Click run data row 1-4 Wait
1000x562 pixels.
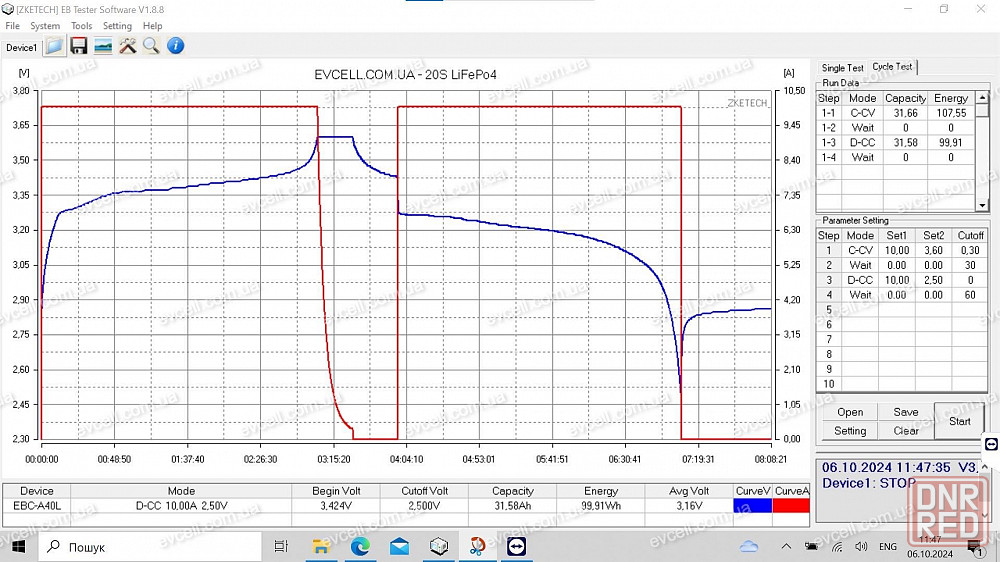896,157
